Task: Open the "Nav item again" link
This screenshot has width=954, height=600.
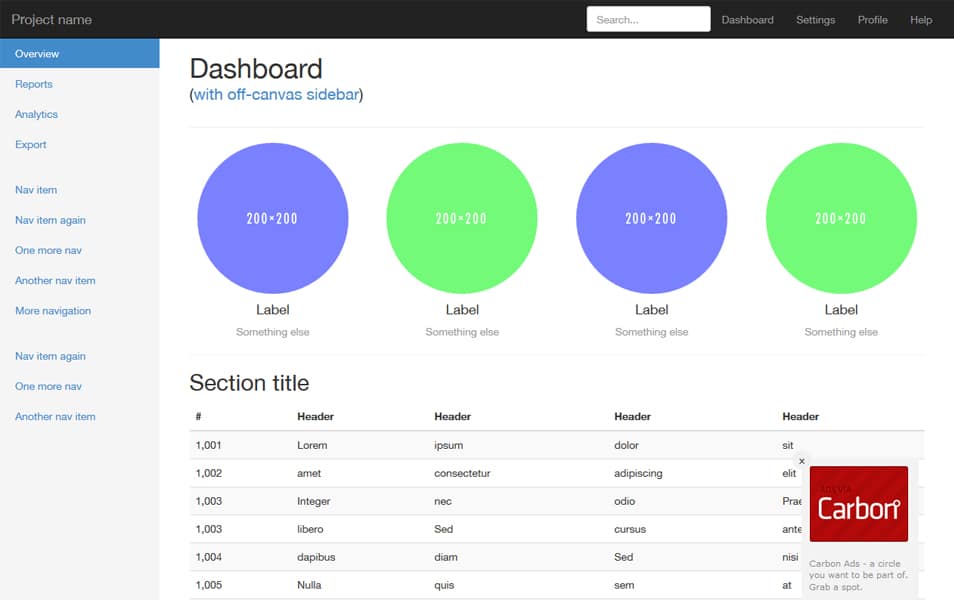Action: (x=49, y=219)
